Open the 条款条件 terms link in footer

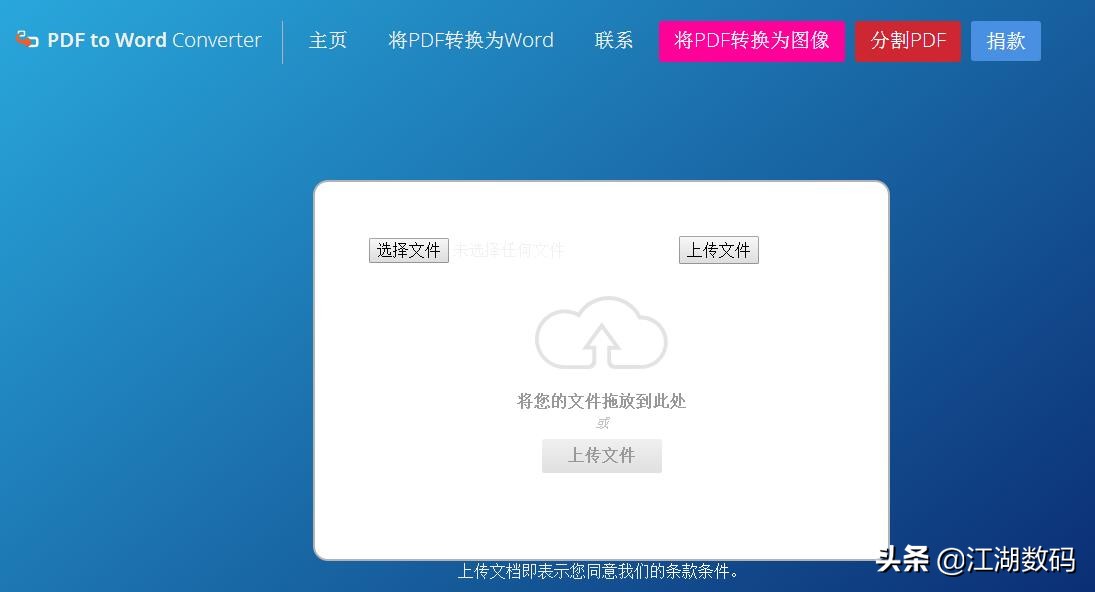pos(698,570)
